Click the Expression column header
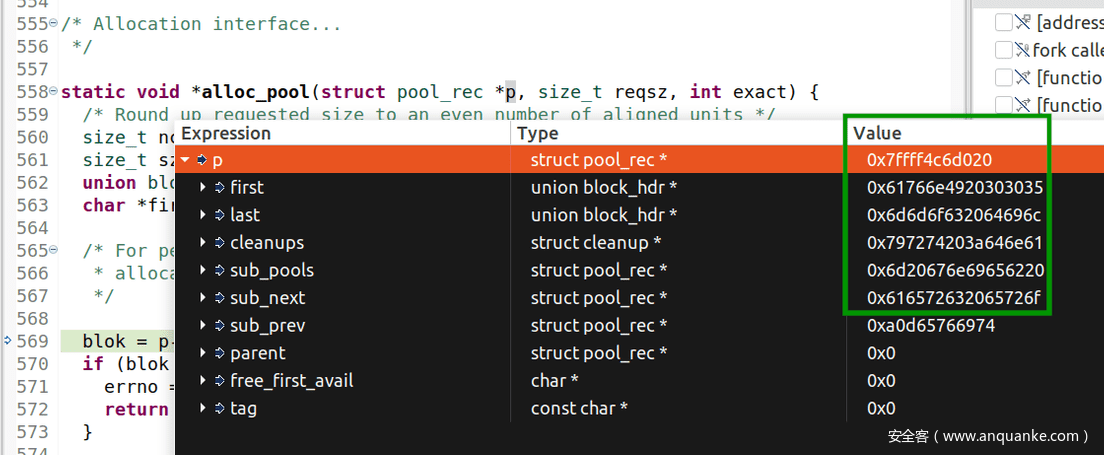 click(343, 133)
